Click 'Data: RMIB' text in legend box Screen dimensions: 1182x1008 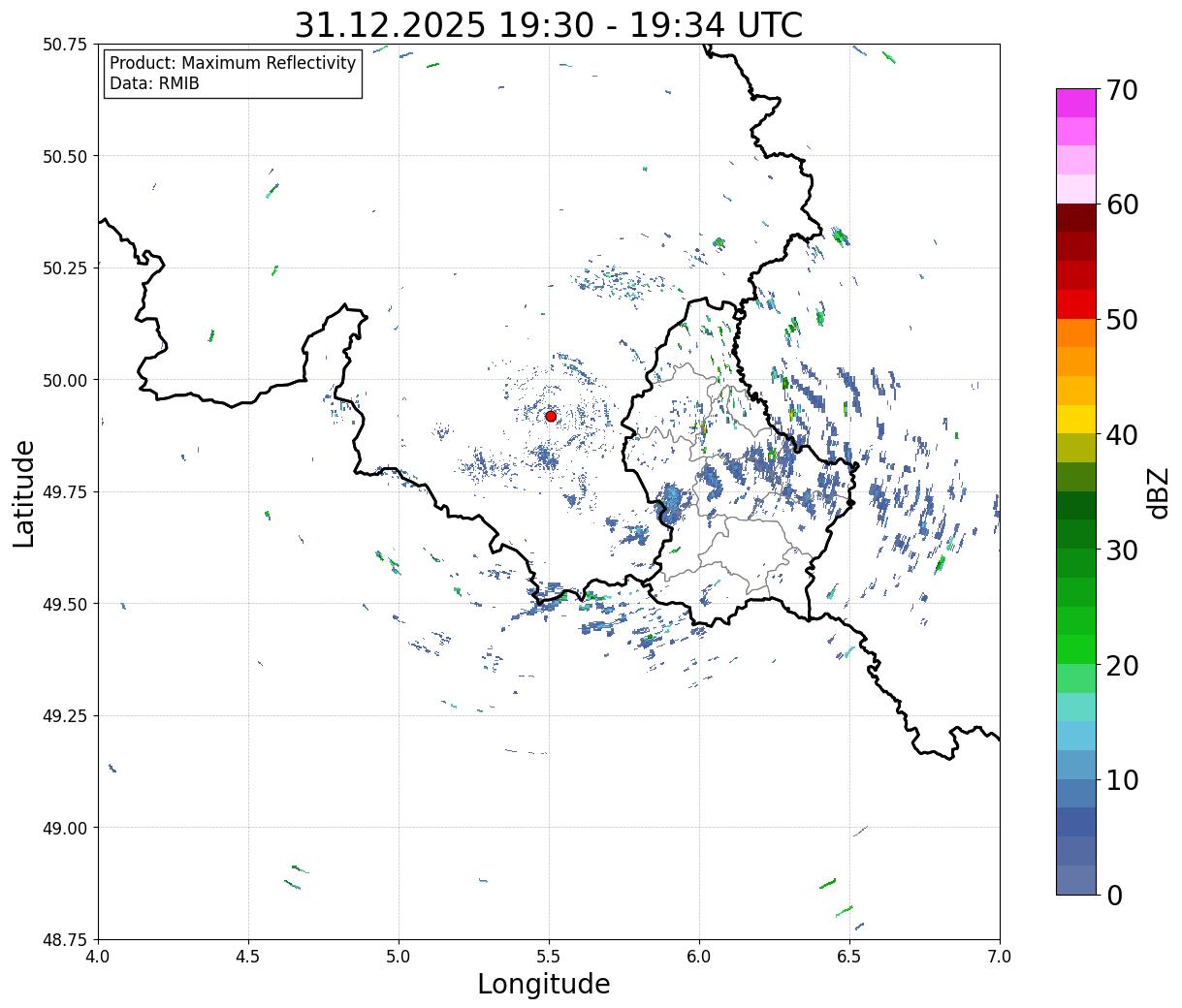click(154, 83)
